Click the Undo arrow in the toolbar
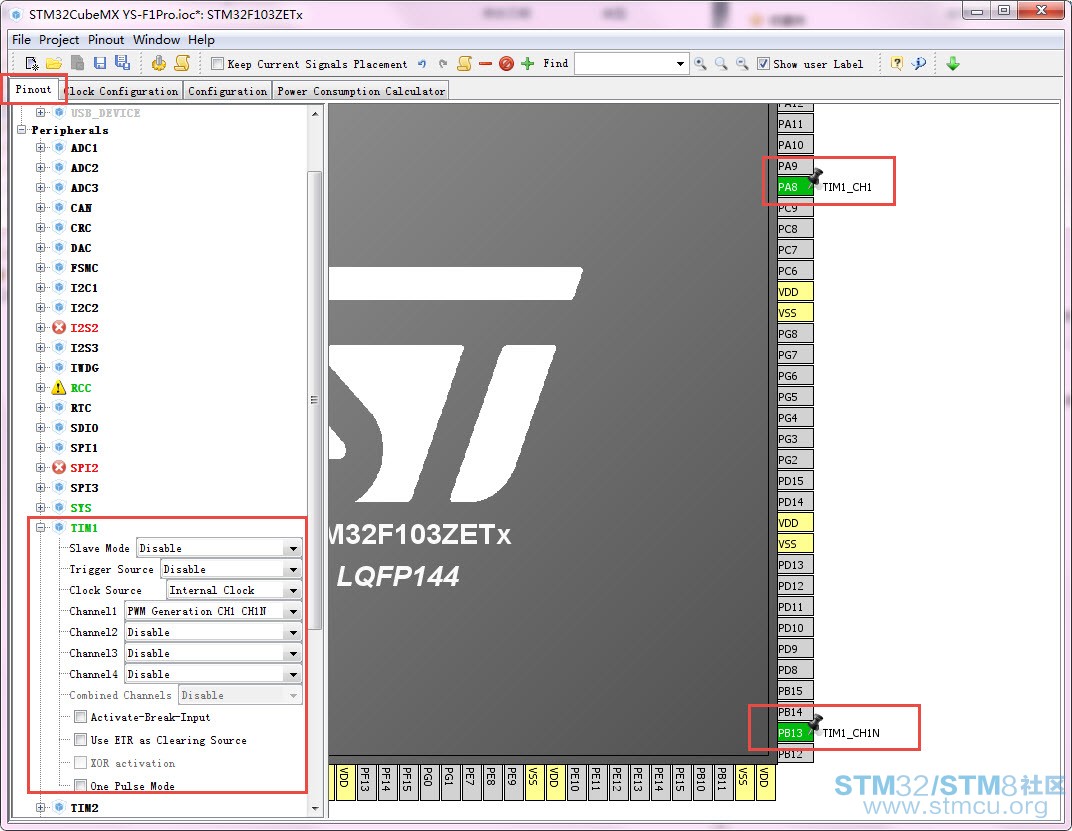Image resolution: width=1072 pixels, height=831 pixels. click(422, 64)
